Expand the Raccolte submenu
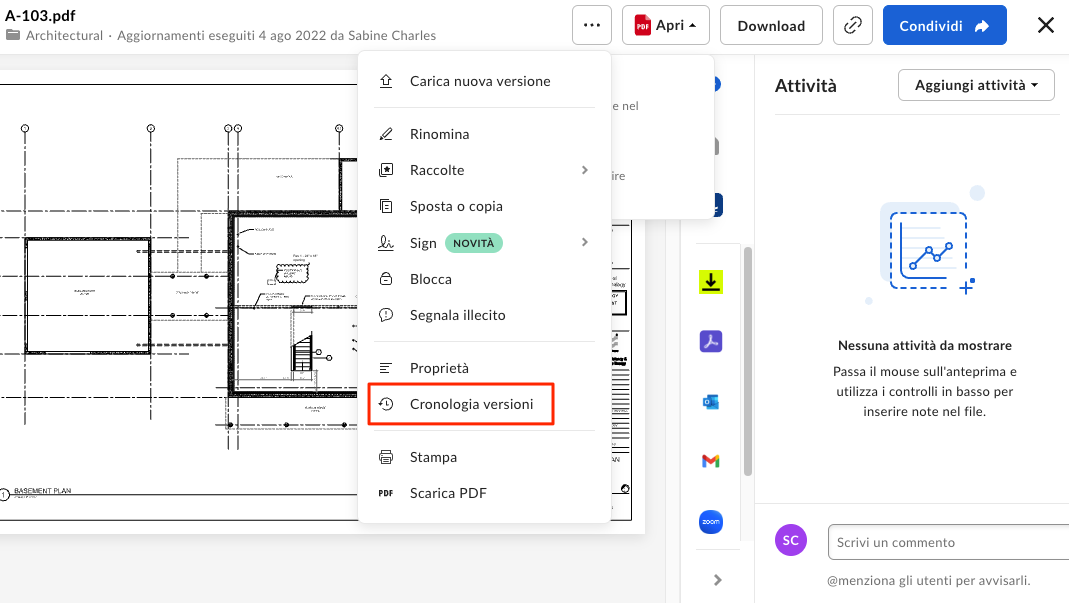Viewport: 1069px width, 603px height. [x=438, y=170]
